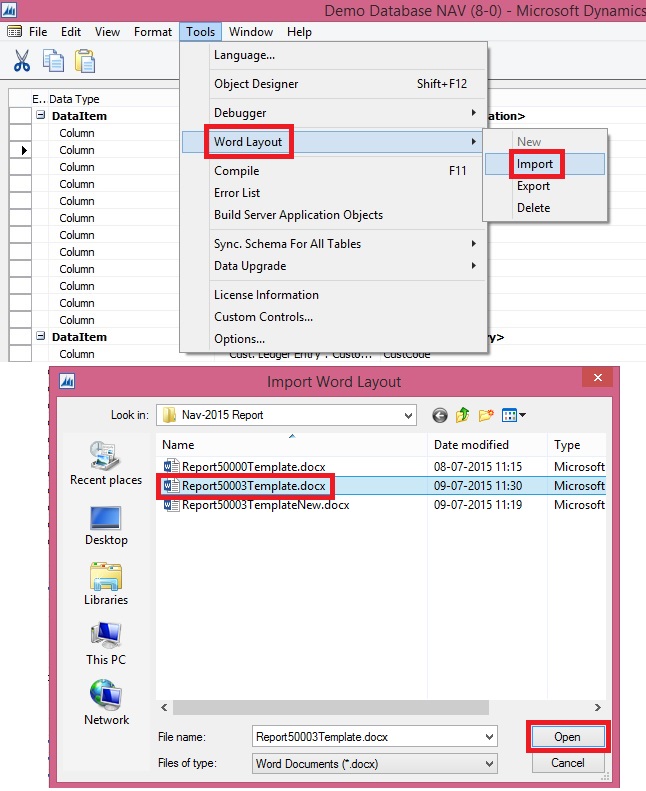
Task: Choose Import from Word Layout submenu
Action: pyautogui.click(x=535, y=164)
